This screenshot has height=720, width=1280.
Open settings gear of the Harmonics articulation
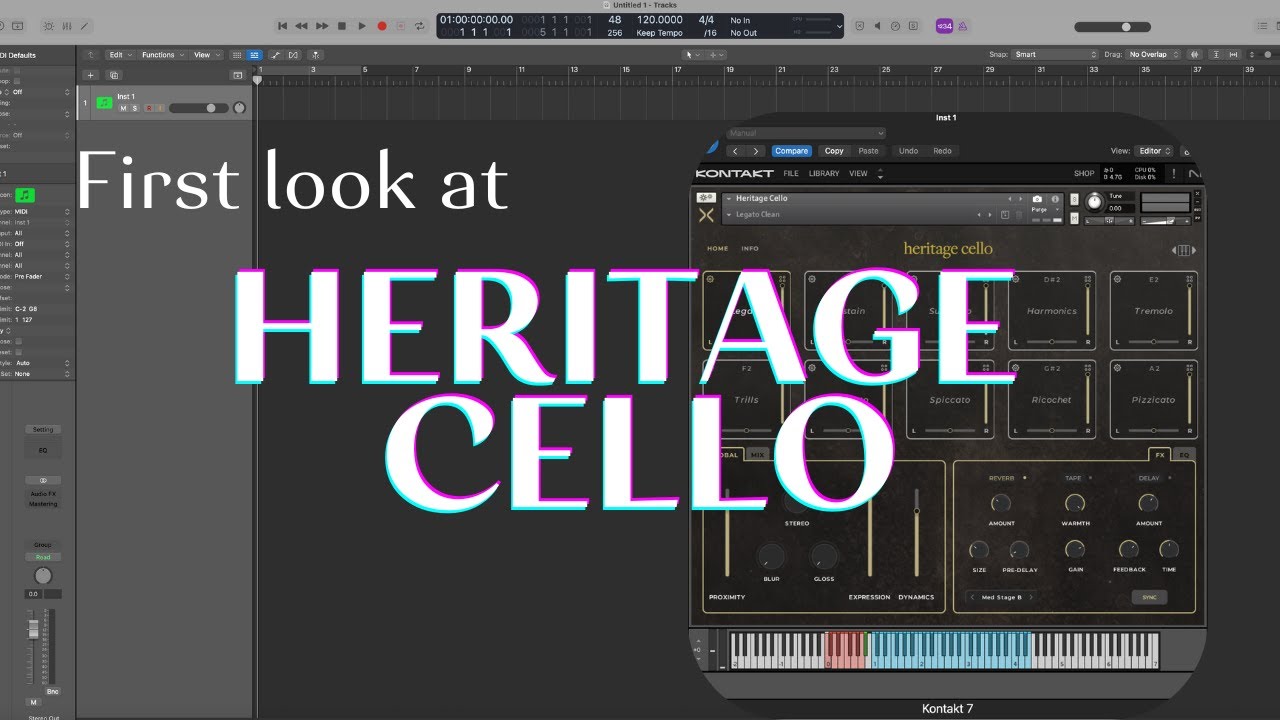[1016, 280]
